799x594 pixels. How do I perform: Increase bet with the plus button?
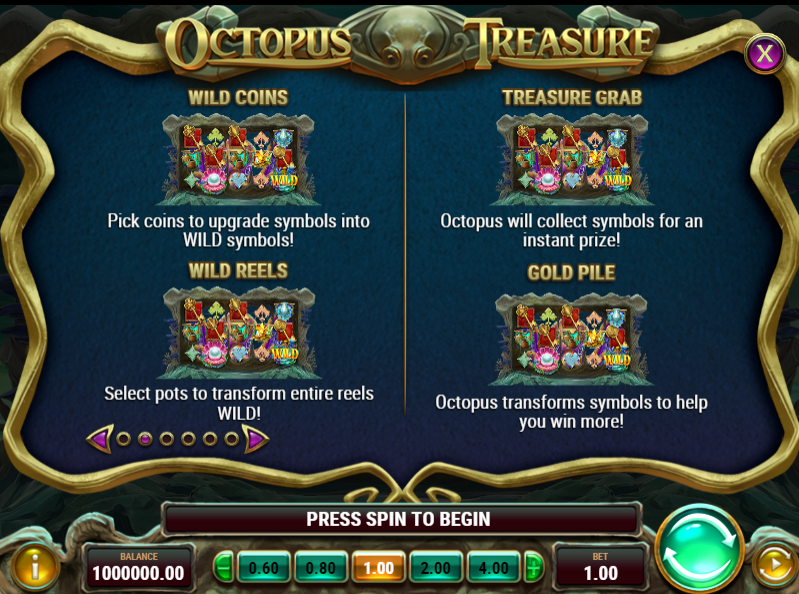(534, 567)
